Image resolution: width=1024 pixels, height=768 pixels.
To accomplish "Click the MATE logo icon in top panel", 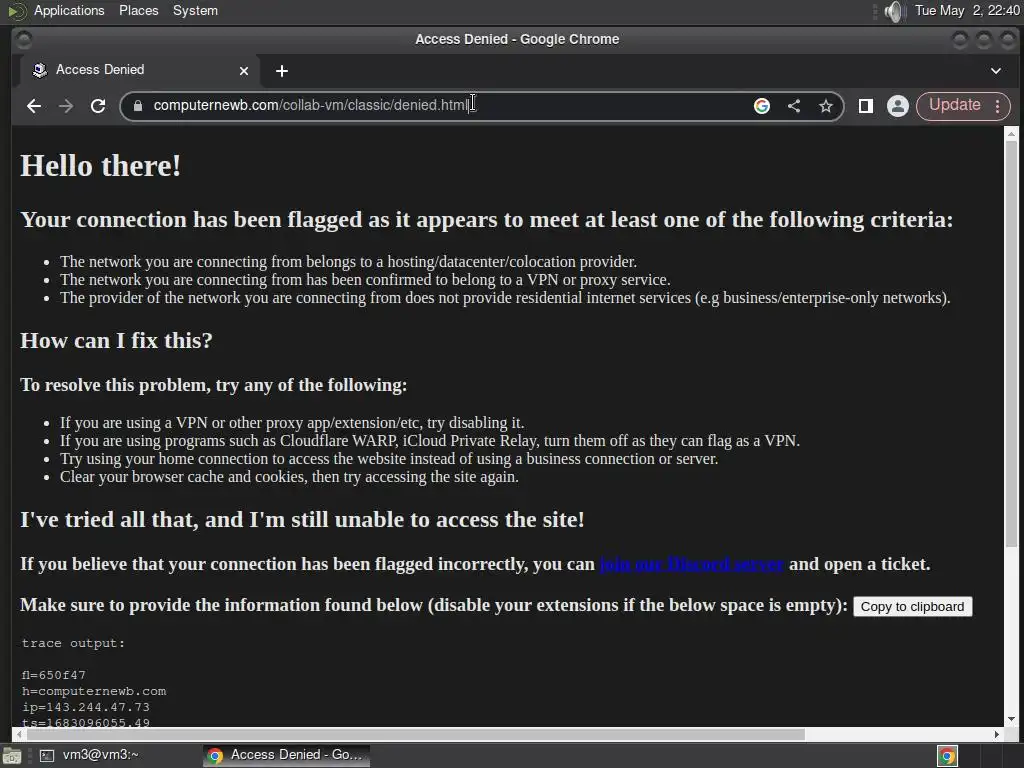I will [x=16, y=11].
